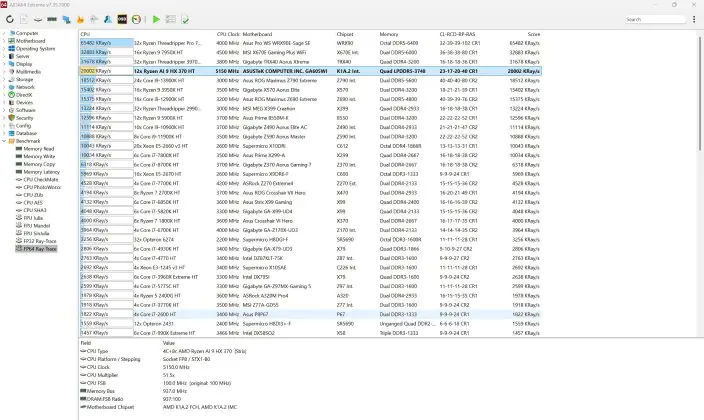Click the user-figure toolbar icon
The image size is (704, 420).
108,19
